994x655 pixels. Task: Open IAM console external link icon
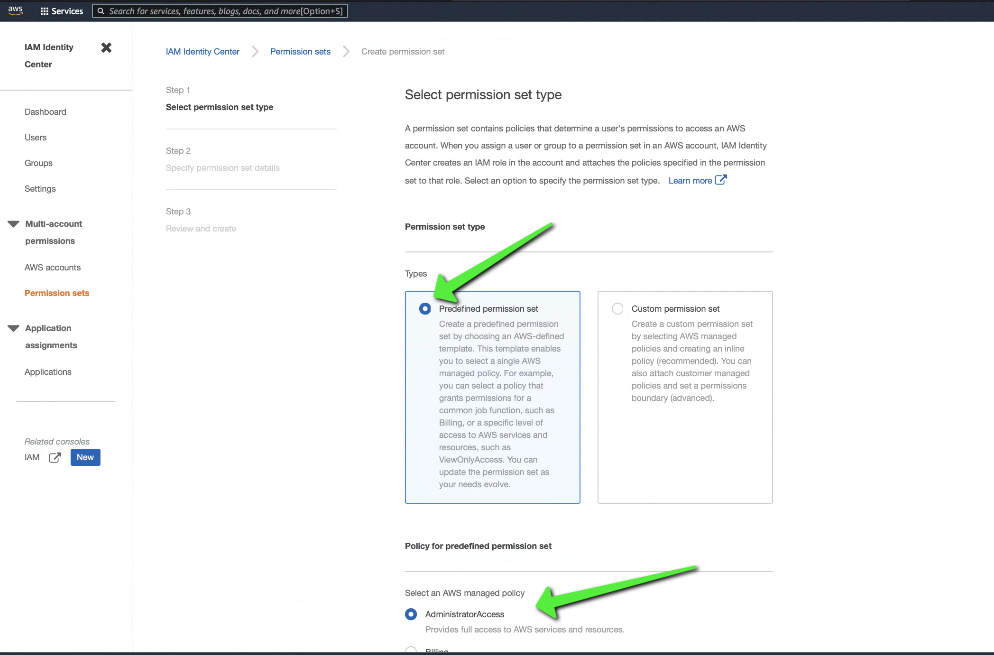[55, 457]
